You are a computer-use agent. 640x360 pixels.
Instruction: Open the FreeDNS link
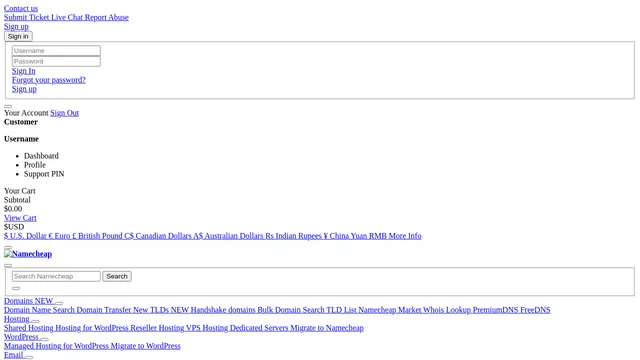(535, 310)
